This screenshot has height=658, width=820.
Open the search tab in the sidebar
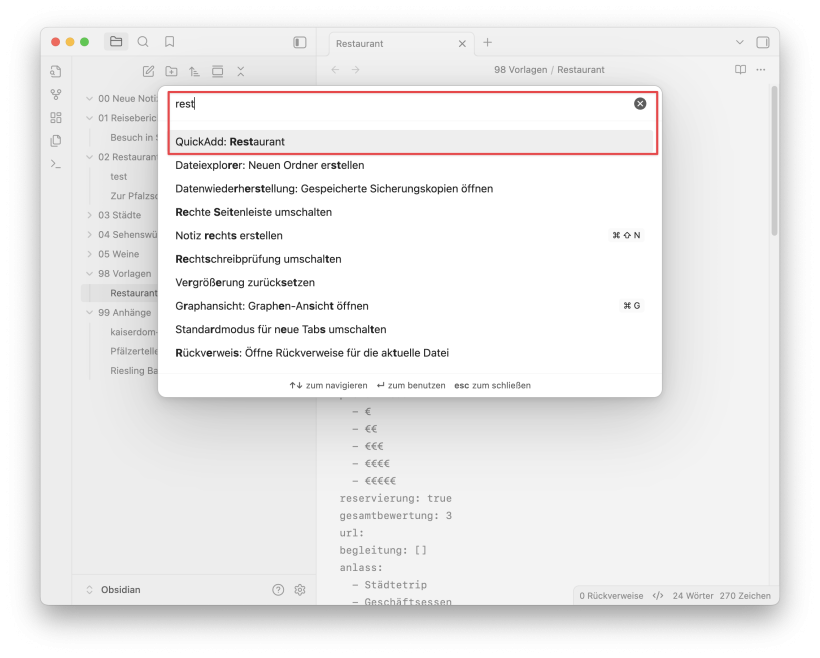pos(143,42)
